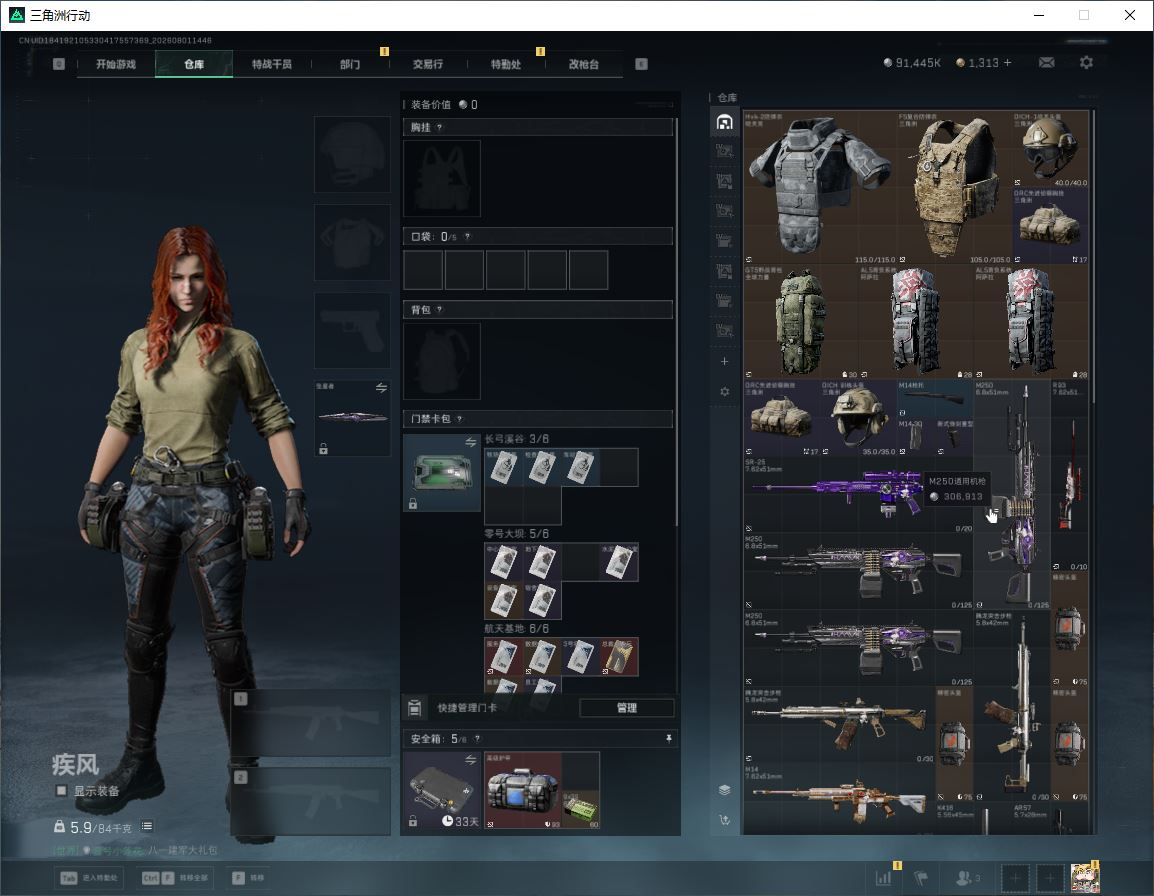Expand the 胸挂 help tooltip
This screenshot has height=896, width=1154.
pos(439,127)
